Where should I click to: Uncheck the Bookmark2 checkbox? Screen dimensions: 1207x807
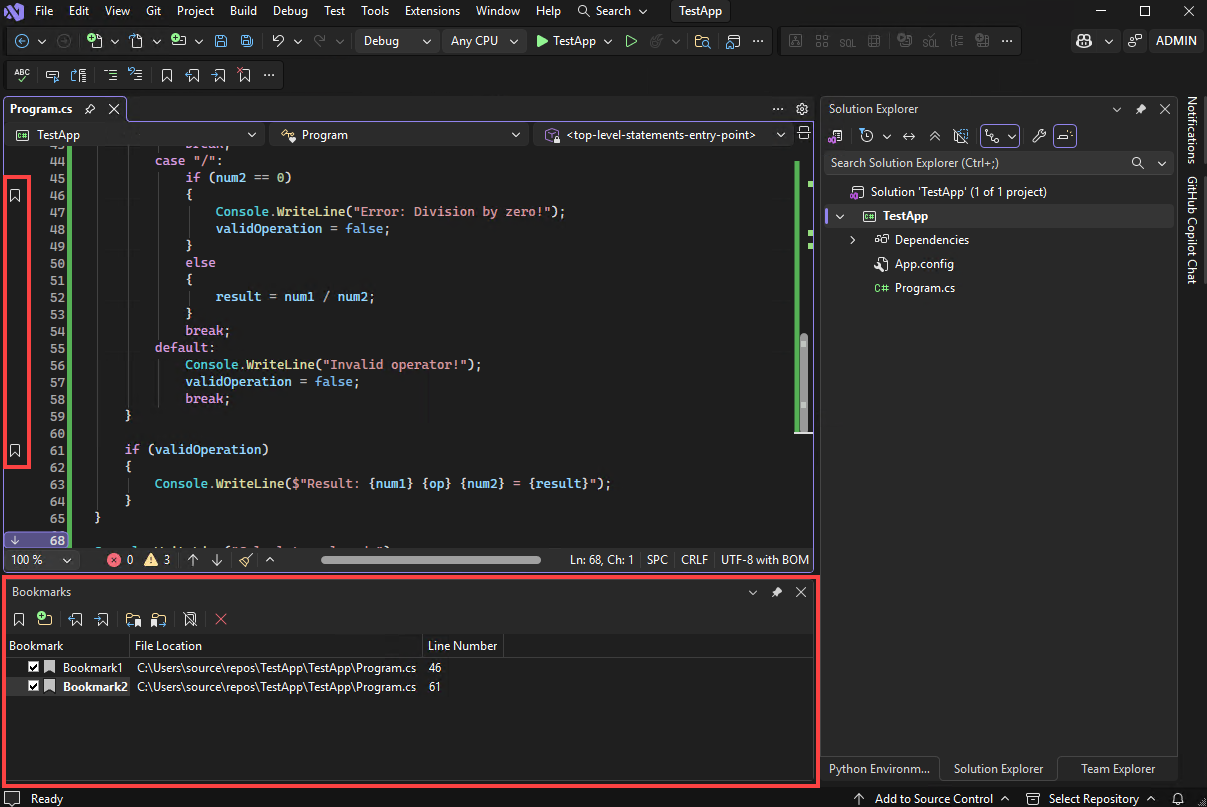pos(33,686)
